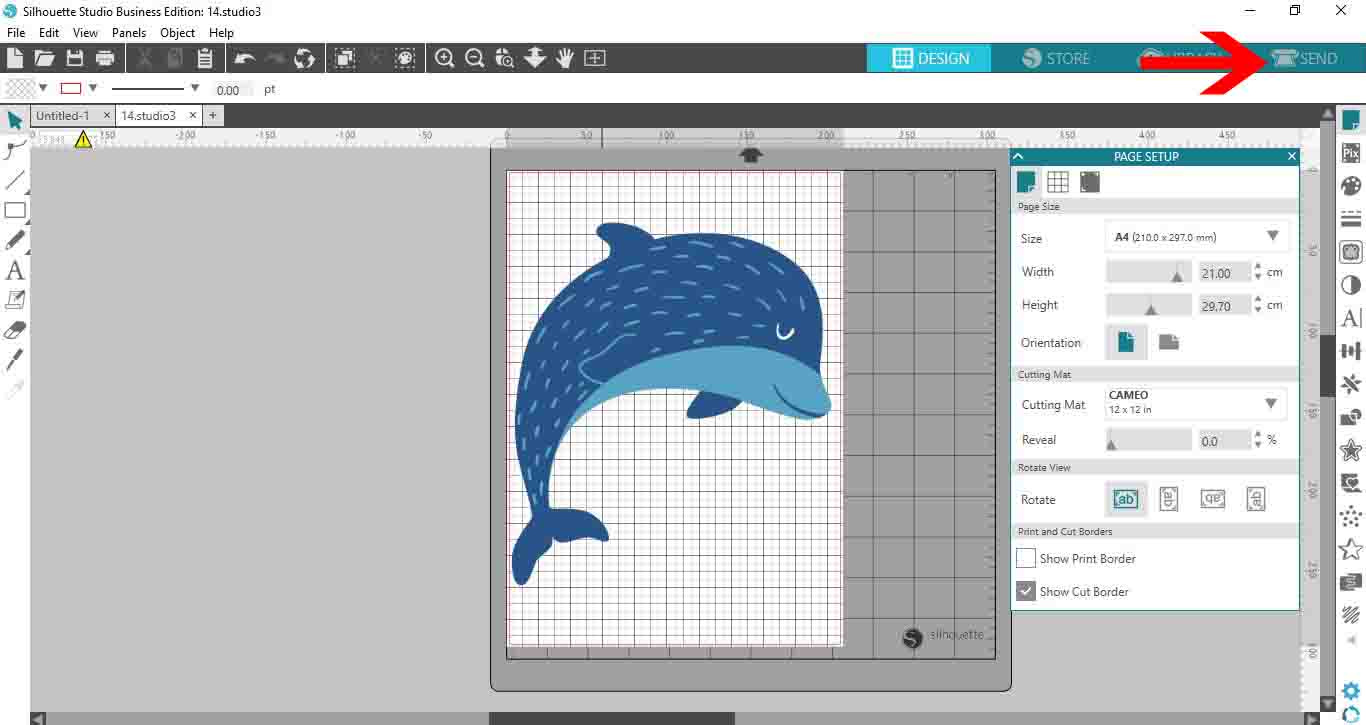This screenshot has height=725, width=1366.
Task: Open the Object menu
Action: (x=178, y=32)
